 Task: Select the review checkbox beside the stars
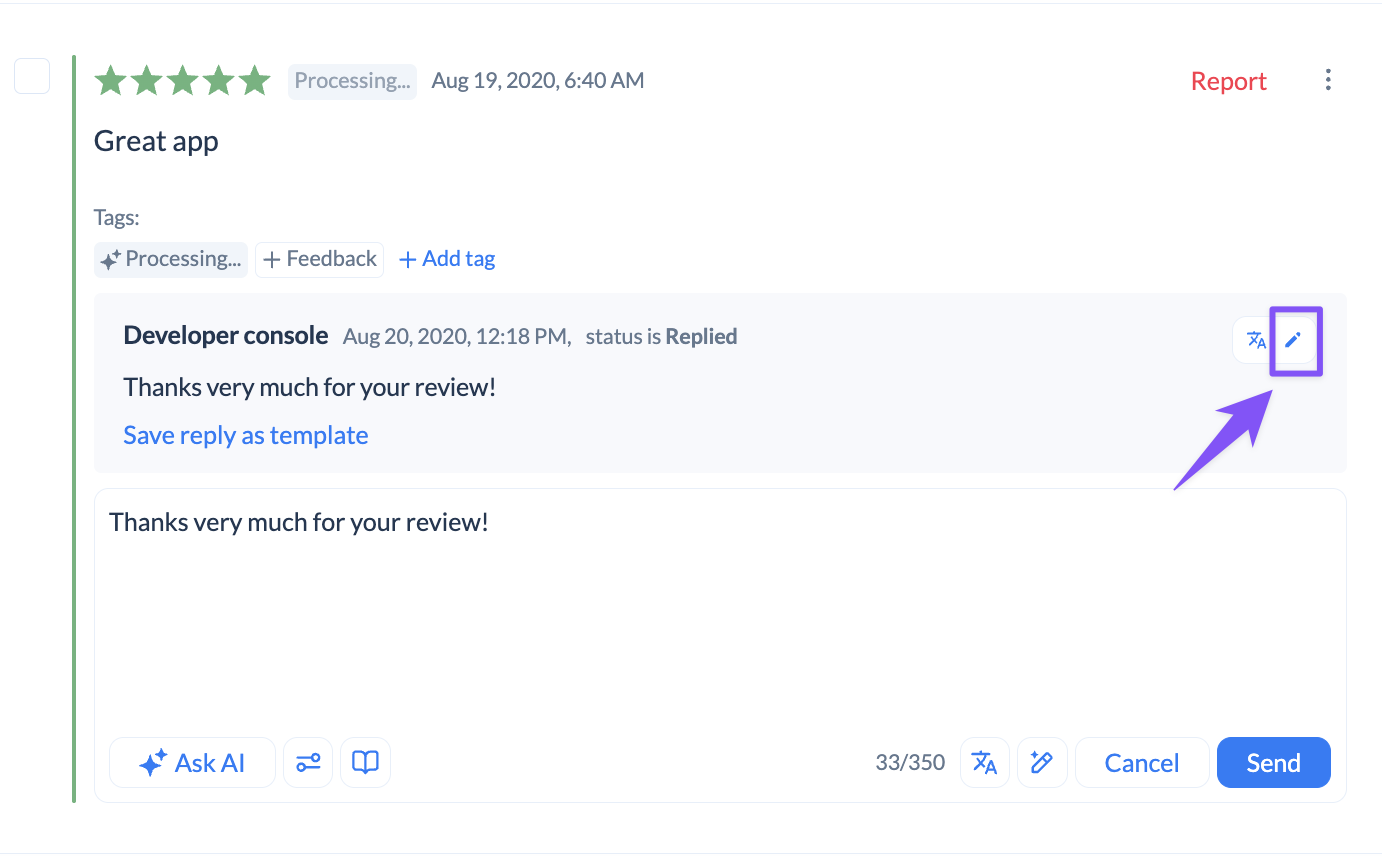coord(32,76)
